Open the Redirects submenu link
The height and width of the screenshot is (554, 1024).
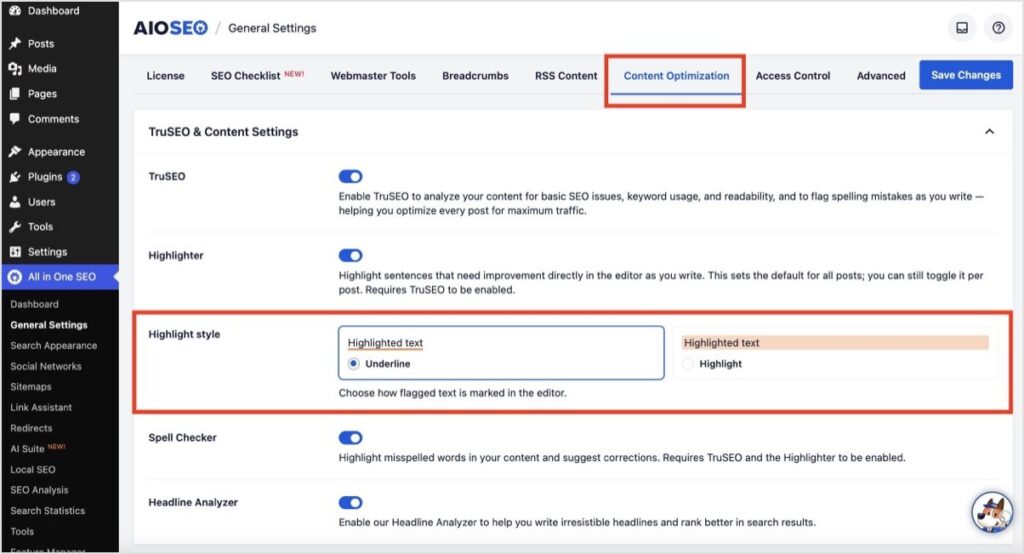(x=31, y=429)
